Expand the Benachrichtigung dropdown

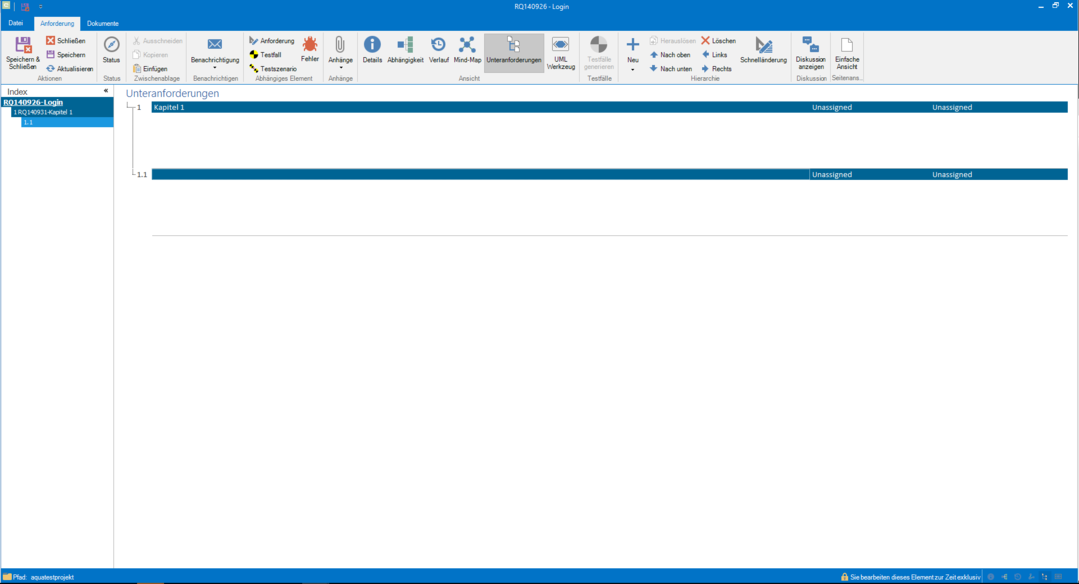pos(215,68)
